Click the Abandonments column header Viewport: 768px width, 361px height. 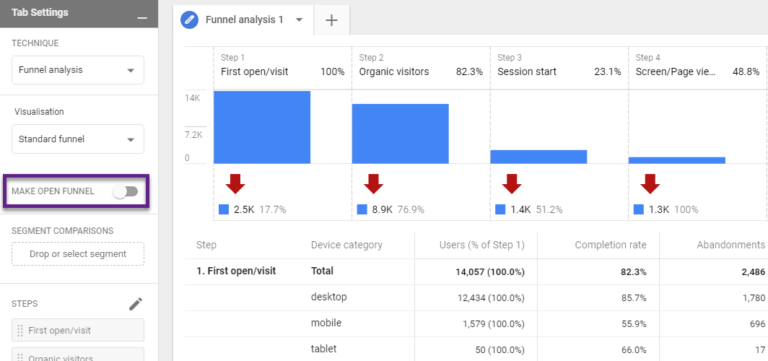(731, 245)
